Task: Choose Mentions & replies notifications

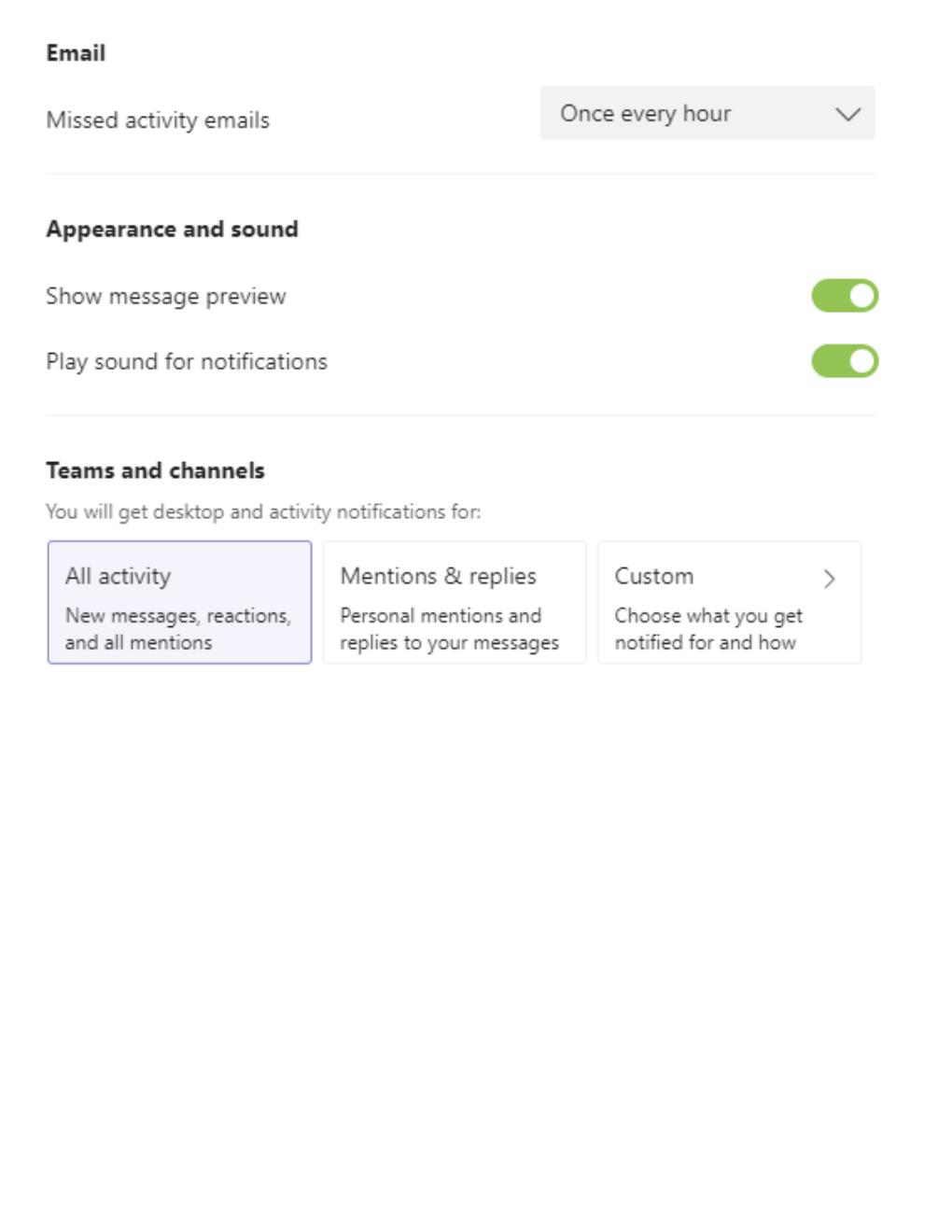Action: point(454,600)
